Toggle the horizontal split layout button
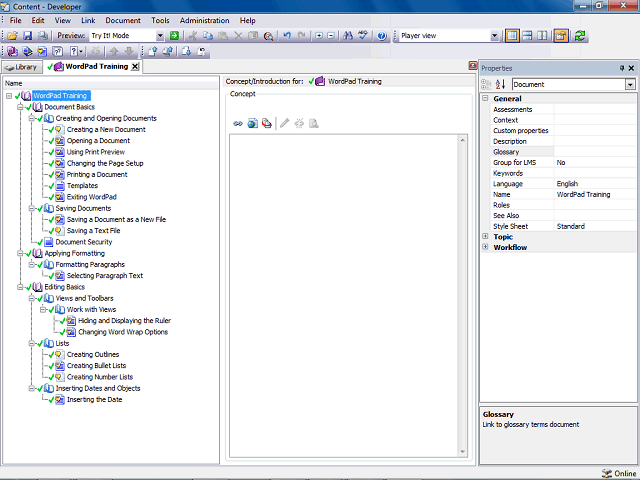The image size is (640, 480). (527, 36)
